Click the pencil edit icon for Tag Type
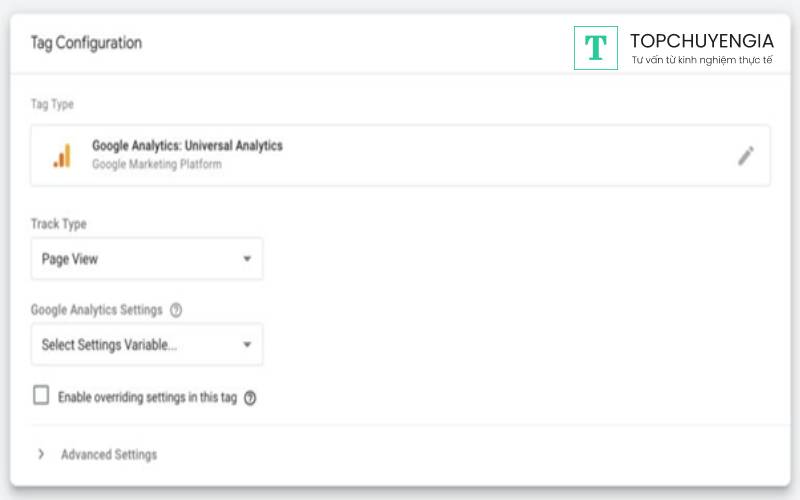Screen dimensions: 800x500 pos(745,155)
